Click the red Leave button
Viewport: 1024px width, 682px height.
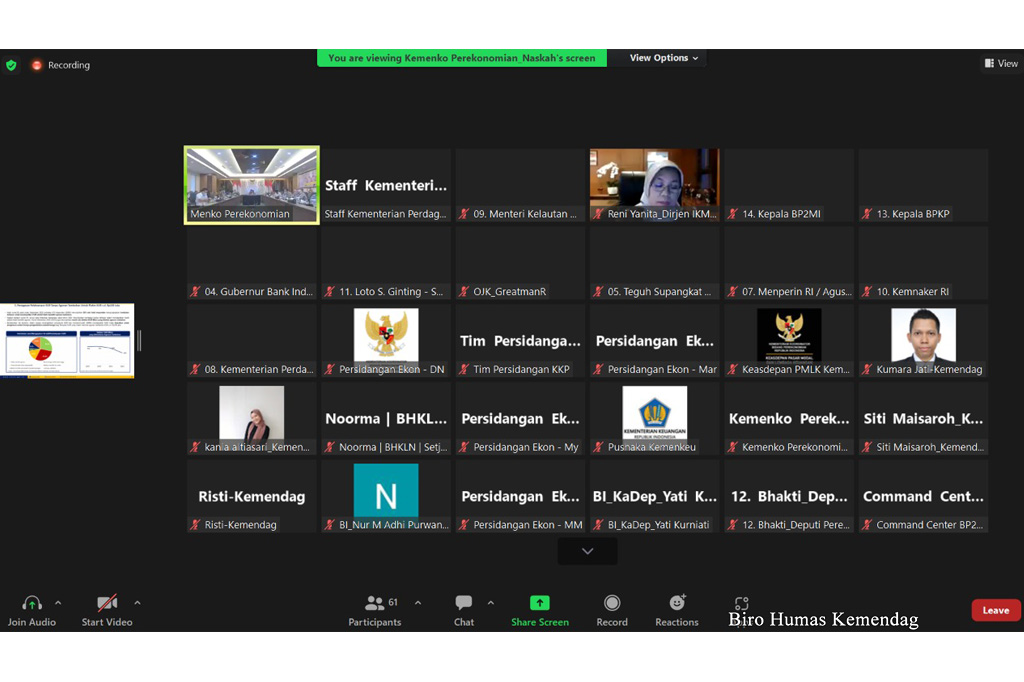click(995, 610)
